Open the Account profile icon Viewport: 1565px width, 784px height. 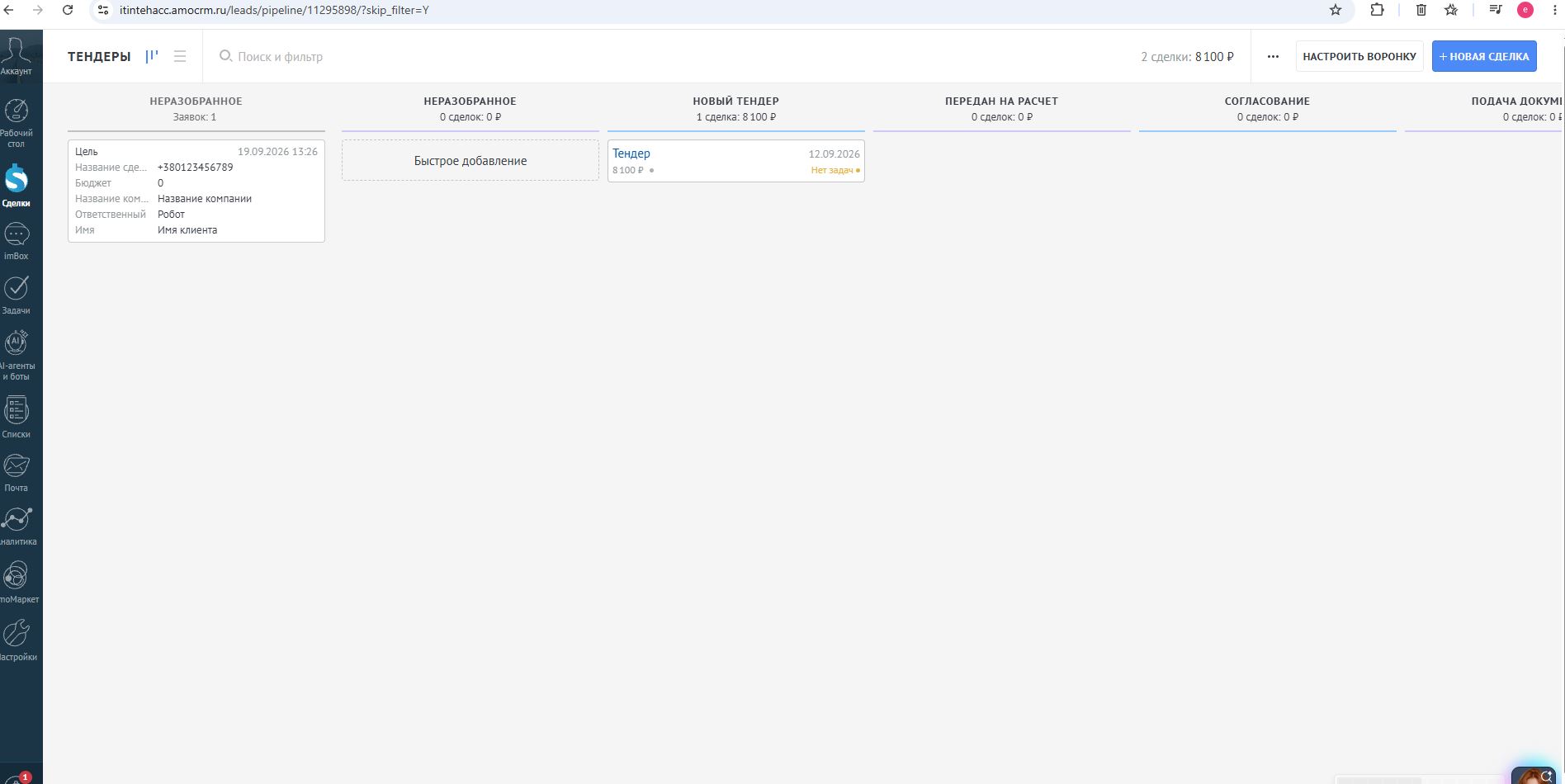[17, 56]
